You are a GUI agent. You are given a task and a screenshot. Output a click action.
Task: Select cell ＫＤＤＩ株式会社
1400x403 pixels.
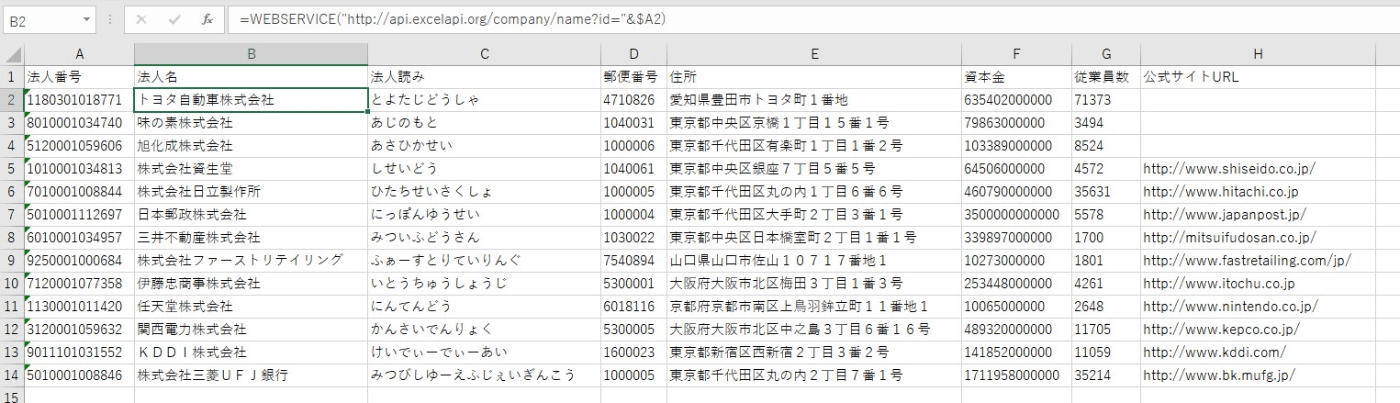pos(251,352)
